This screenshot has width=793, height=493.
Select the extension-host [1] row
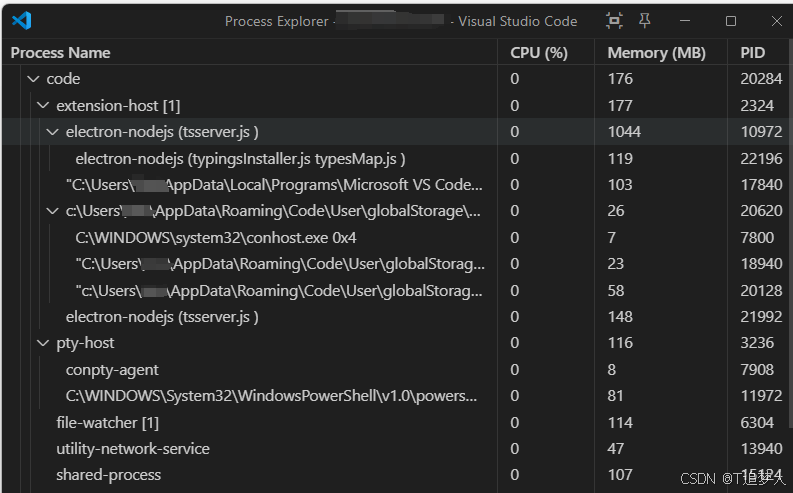(x=395, y=105)
